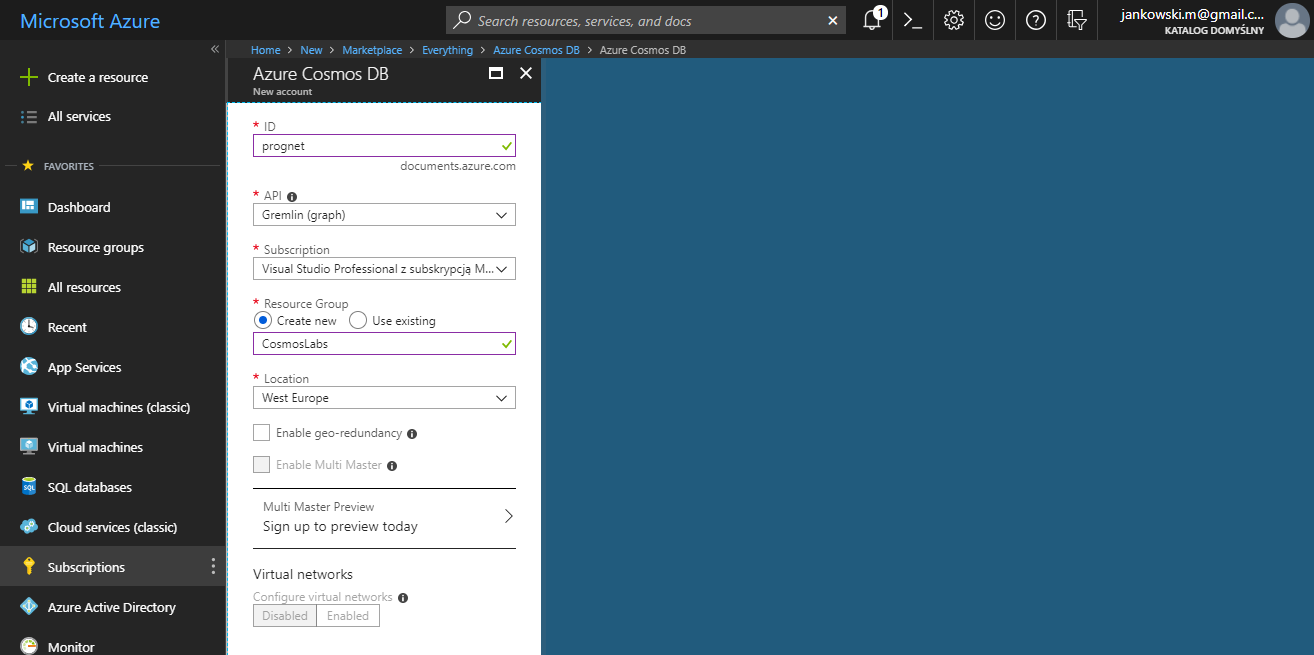Open directory and subscription filter
1314x655 pixels.
pos(1077,20)
